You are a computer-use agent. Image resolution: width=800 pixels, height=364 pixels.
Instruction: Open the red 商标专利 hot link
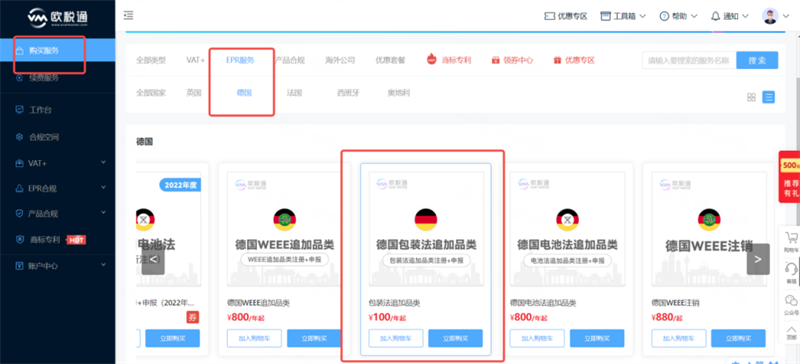tap(449, 60)
